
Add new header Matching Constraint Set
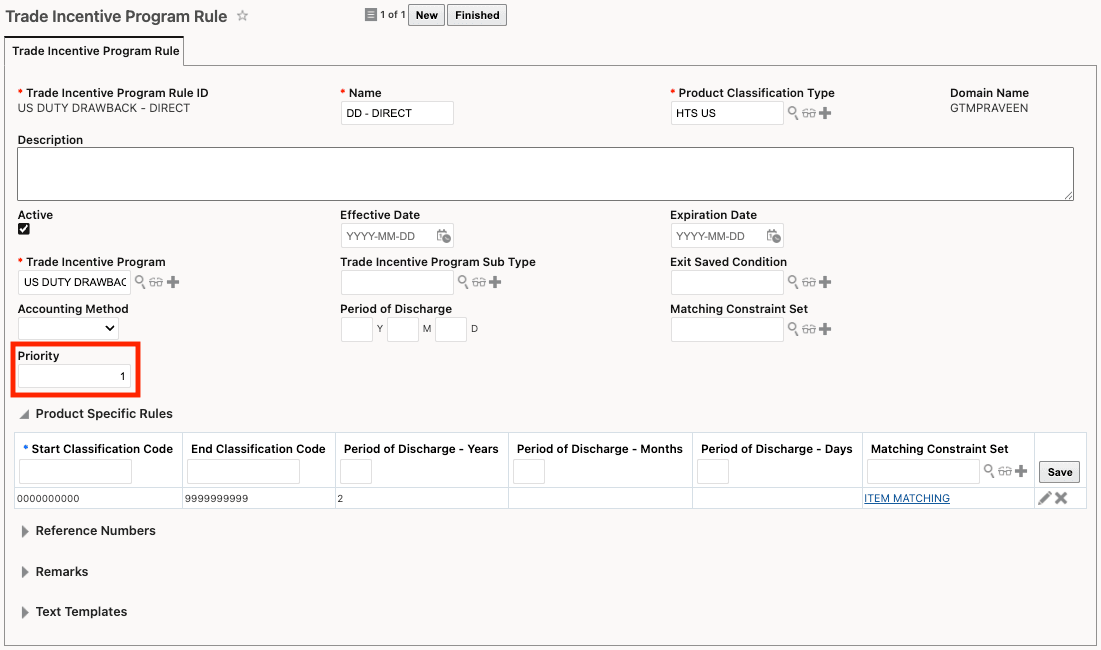point(825,329)
